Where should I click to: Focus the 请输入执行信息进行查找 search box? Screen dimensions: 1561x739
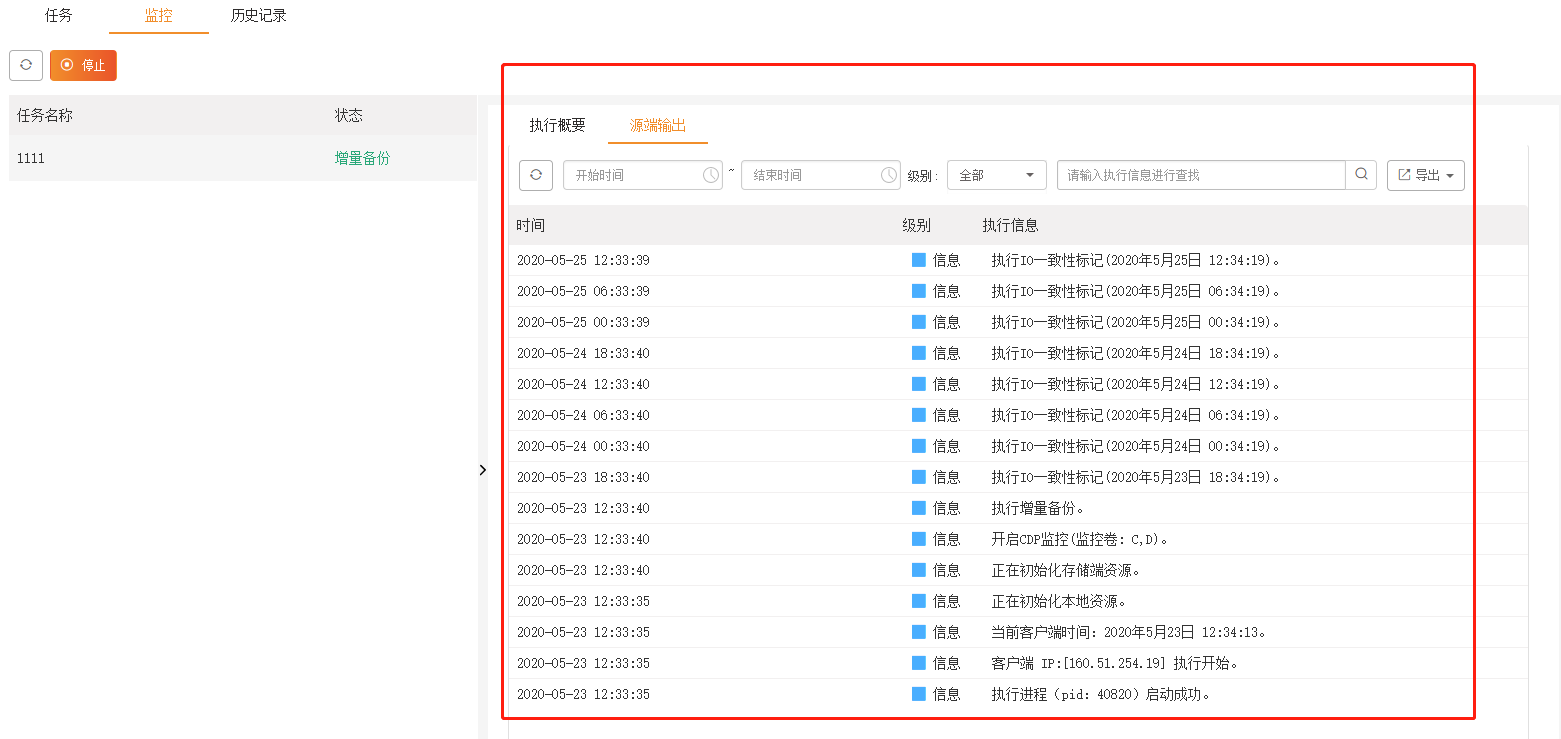(1201, 175)
